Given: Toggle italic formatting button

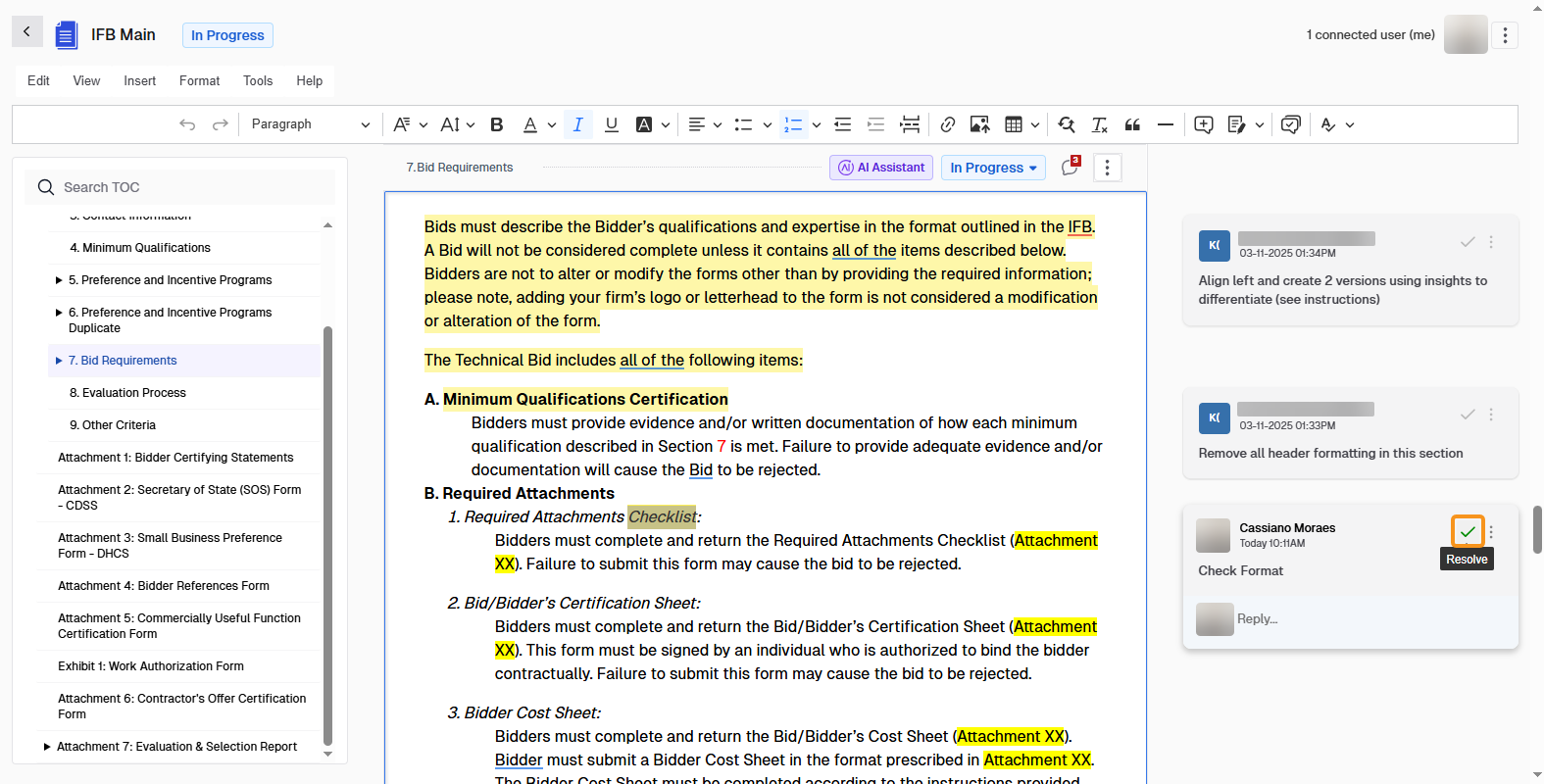Looking at the screenshot, I should point(577,124).
